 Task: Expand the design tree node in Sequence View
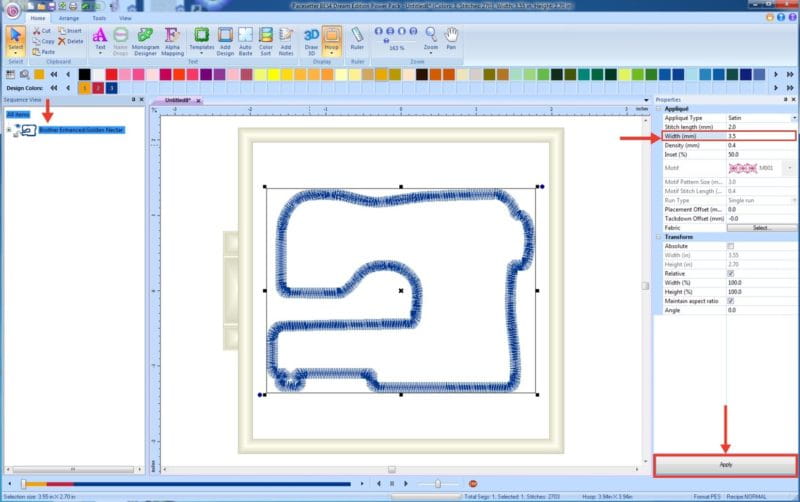coord(8,130)
